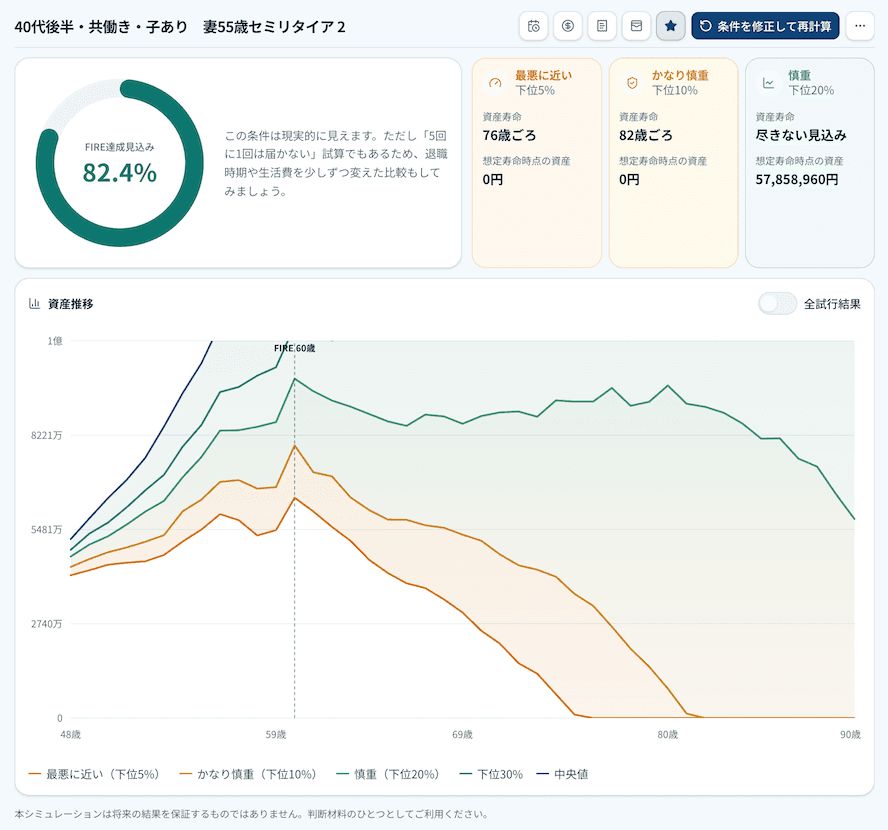The height and width of the screenshot is (830, 888).
Task: Open the calendar-clock schedule icon
Action: coord(533,26)
